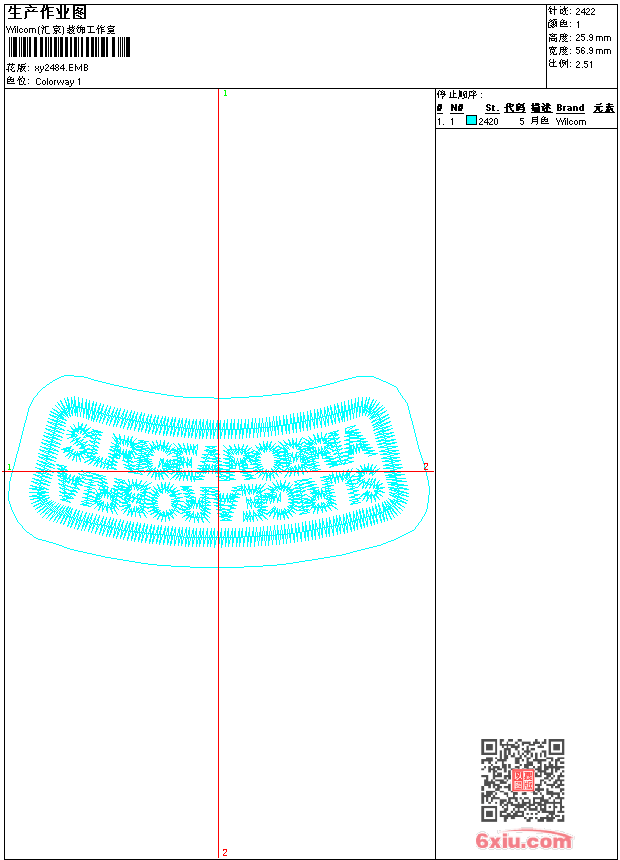Screen dimensions: 620x860
Task: Click the N# column header
Action: coord(456,108)
